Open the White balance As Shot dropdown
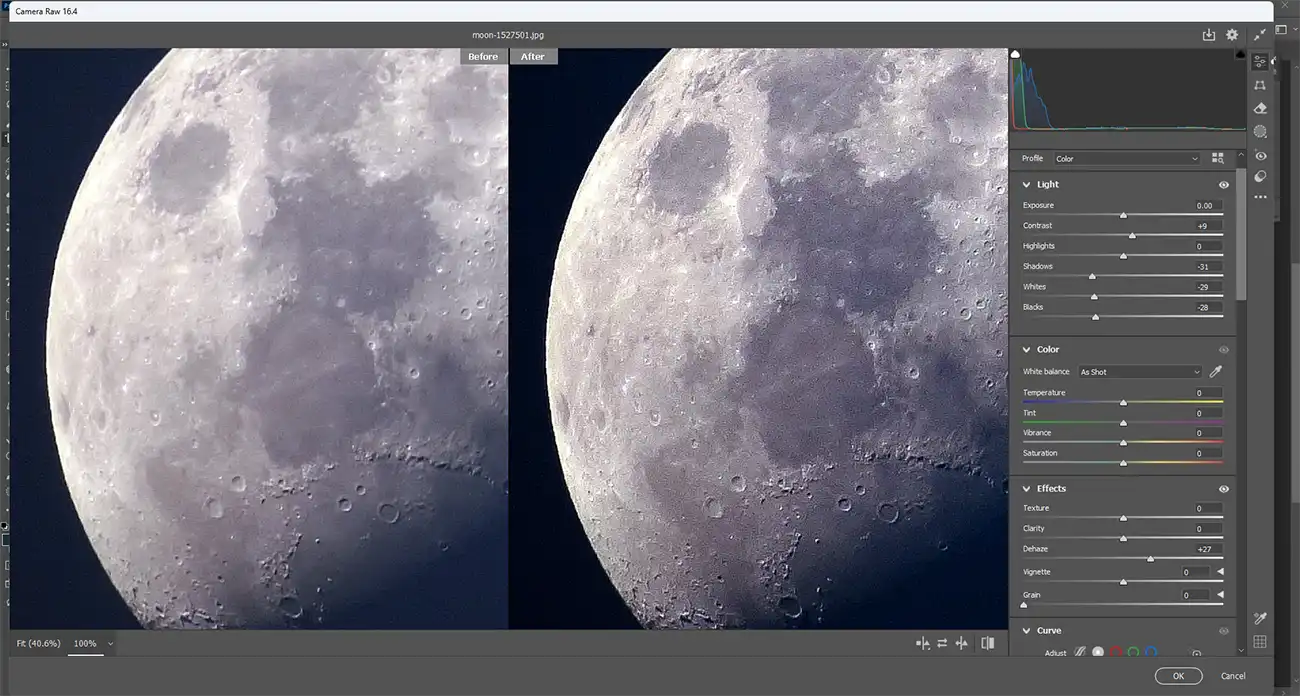This screenshot has height=696, width=1300. coord(1140,372)
